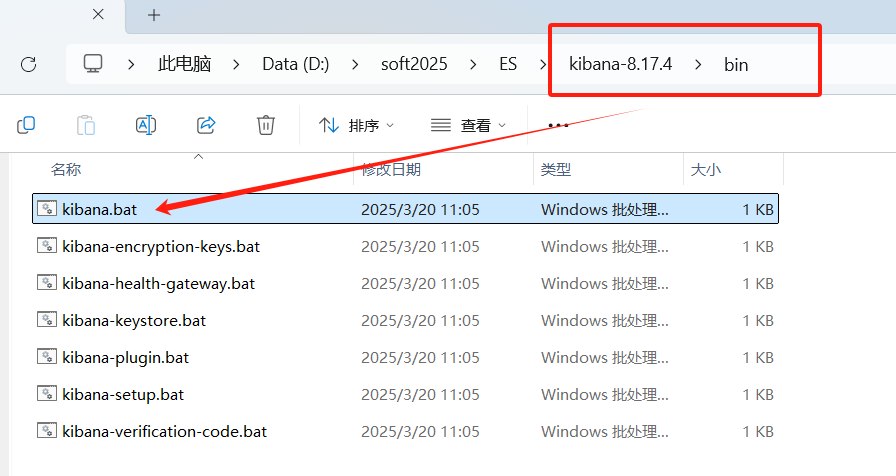Screen dimensions: 896x476
Task: Sort by 类型 column header
Action: tap(556, 169)
